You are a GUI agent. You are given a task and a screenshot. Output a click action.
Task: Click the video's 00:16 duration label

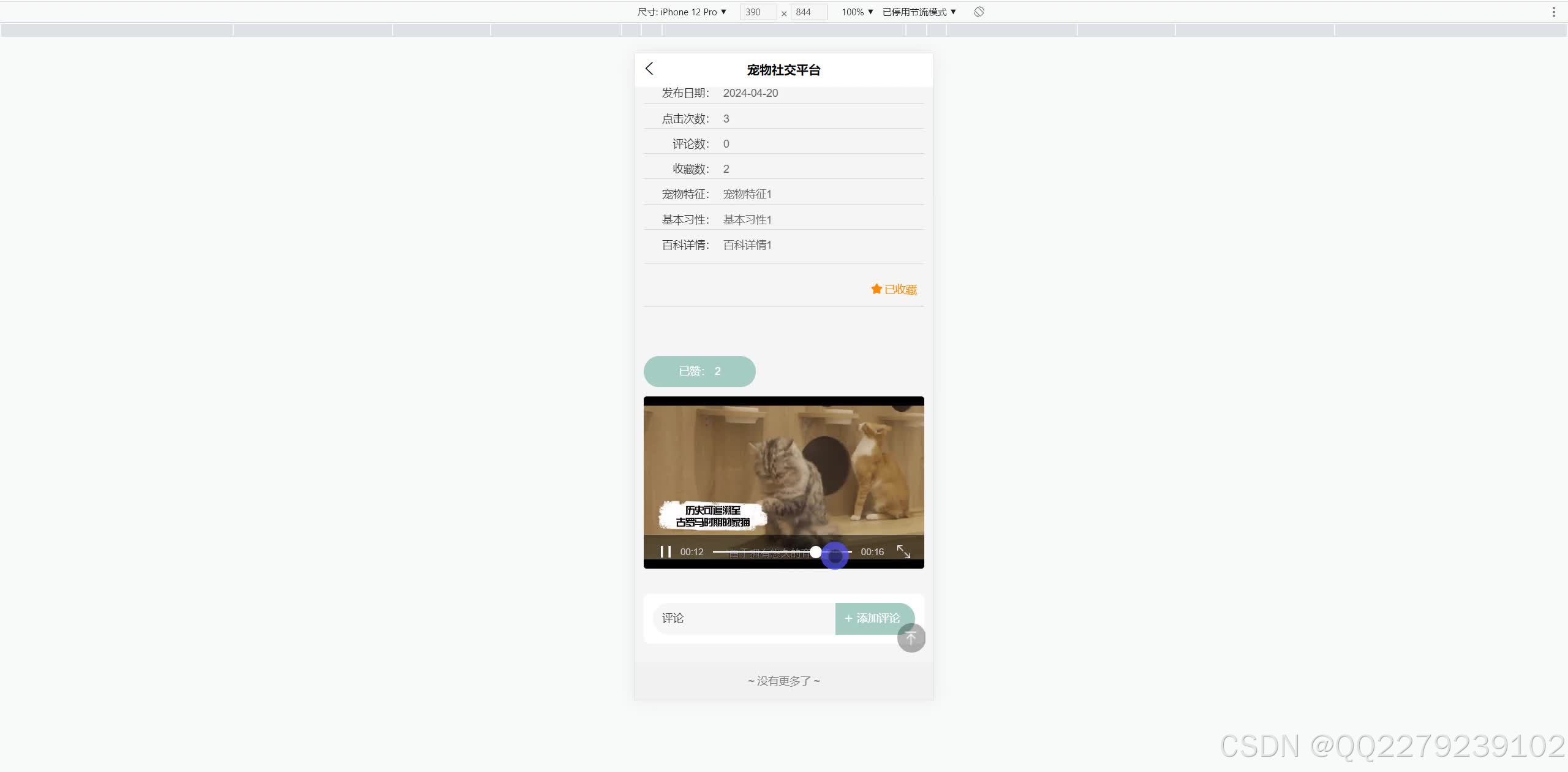point(872,551)
